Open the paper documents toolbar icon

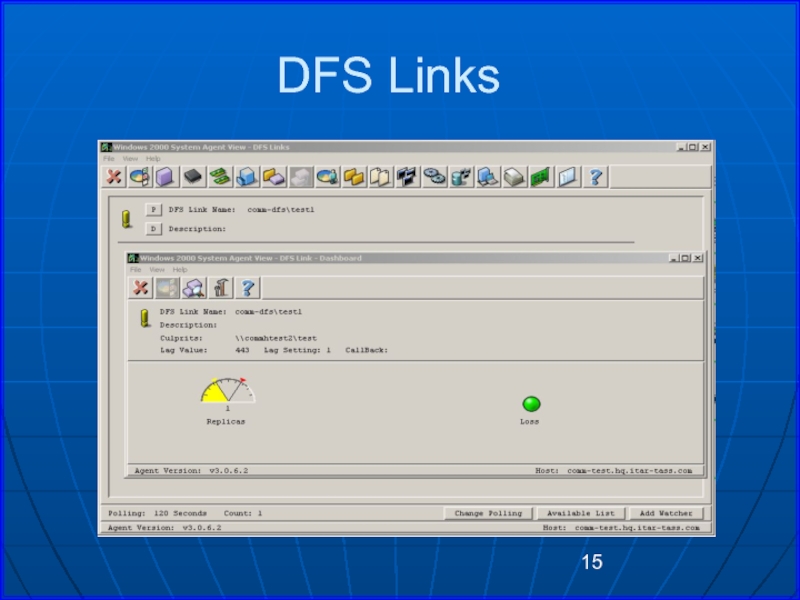(x=380, y=177)
